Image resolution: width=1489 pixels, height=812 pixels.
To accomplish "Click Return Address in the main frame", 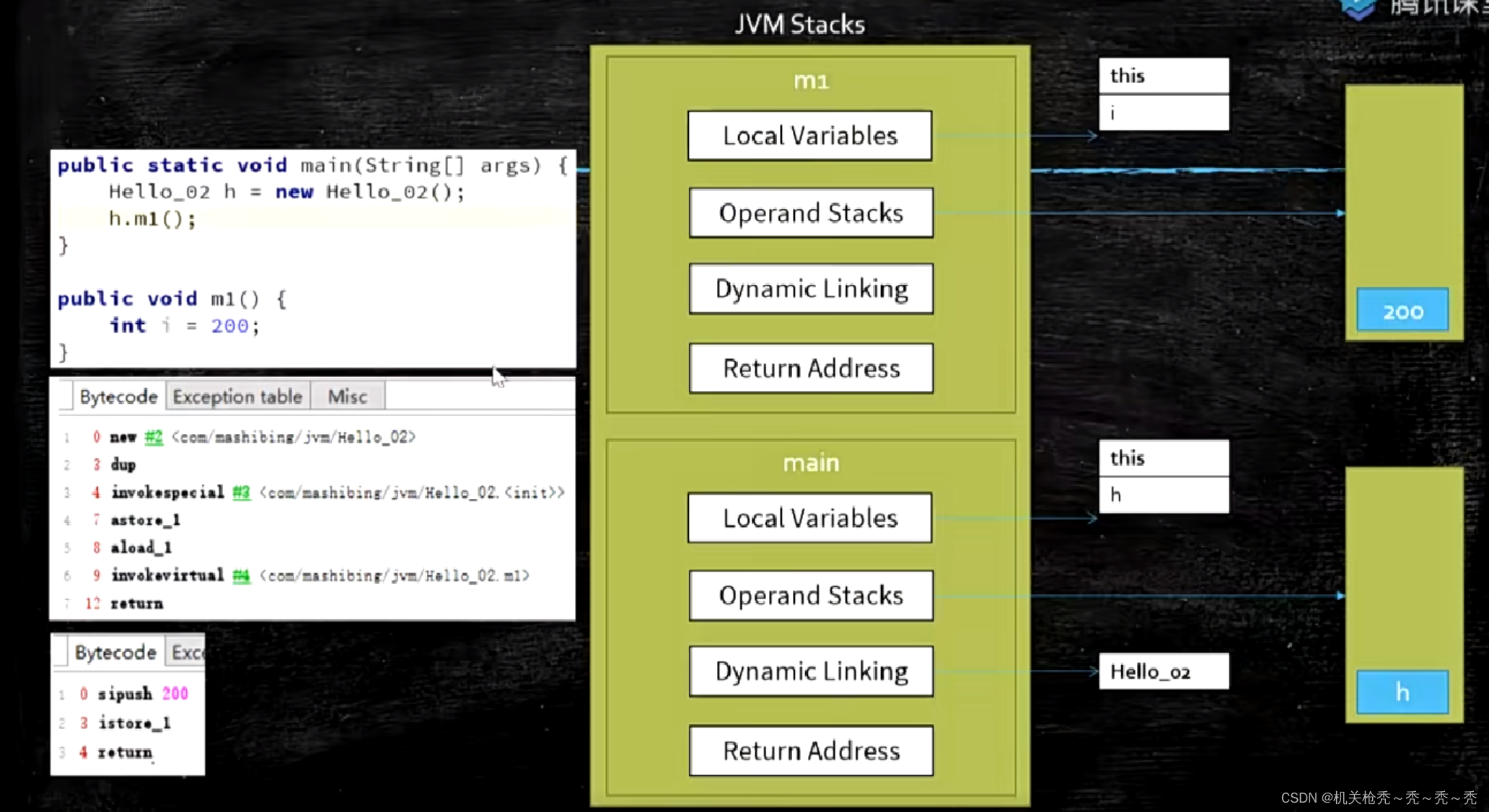I will point(811,751).
